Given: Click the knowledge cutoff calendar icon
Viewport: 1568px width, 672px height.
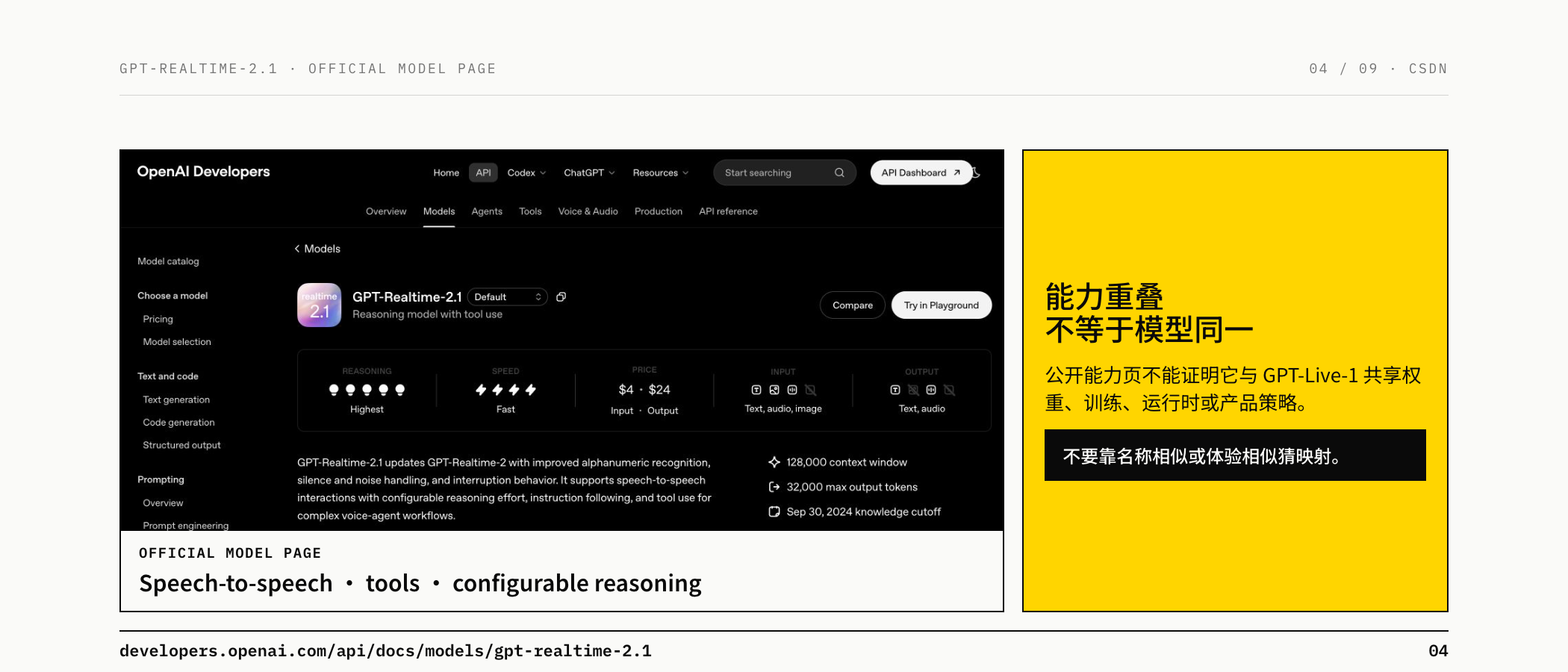Looking at the screenshot, I should coord(774,511).
